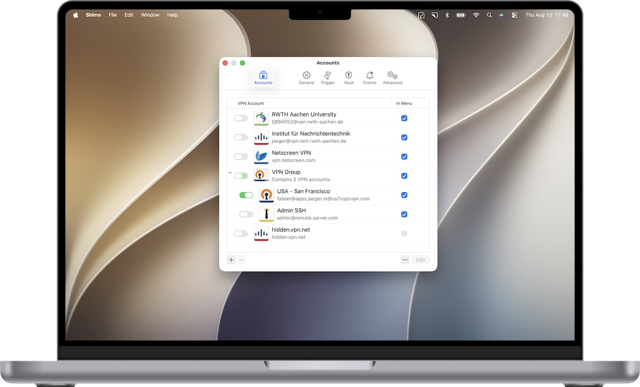Open the Events preferences tab
Viewport: 640px width, 387px height.
coord(369,77)
